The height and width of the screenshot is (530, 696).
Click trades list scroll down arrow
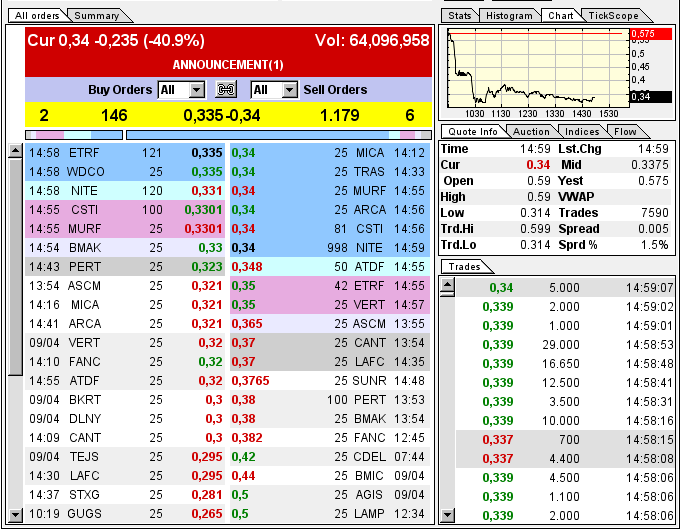click(447, 515)
